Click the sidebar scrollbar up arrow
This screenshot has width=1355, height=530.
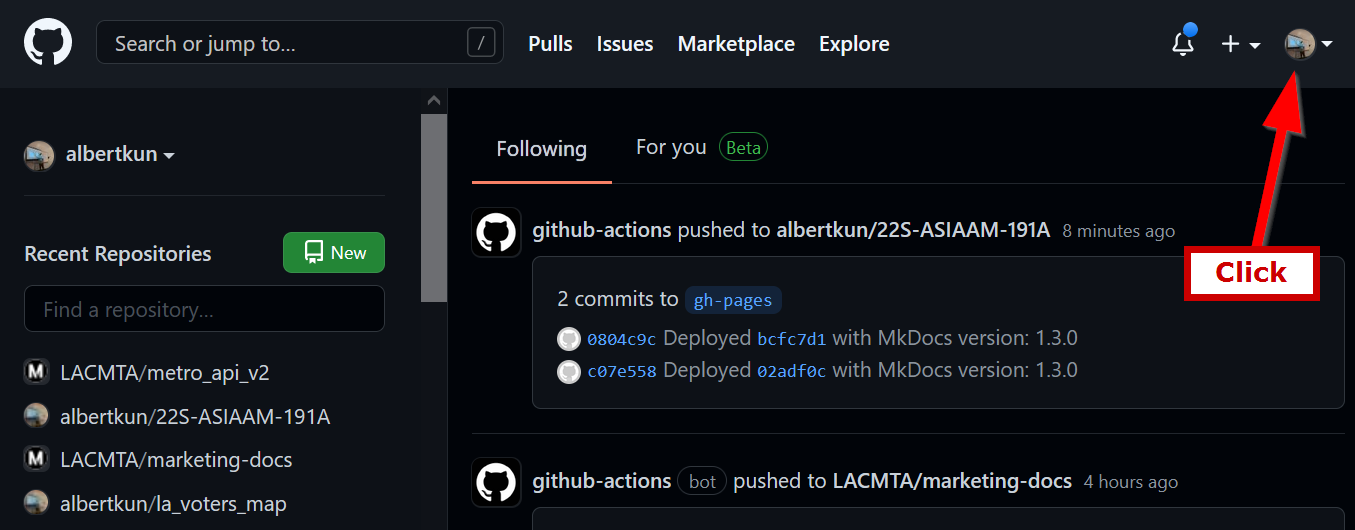433,101
